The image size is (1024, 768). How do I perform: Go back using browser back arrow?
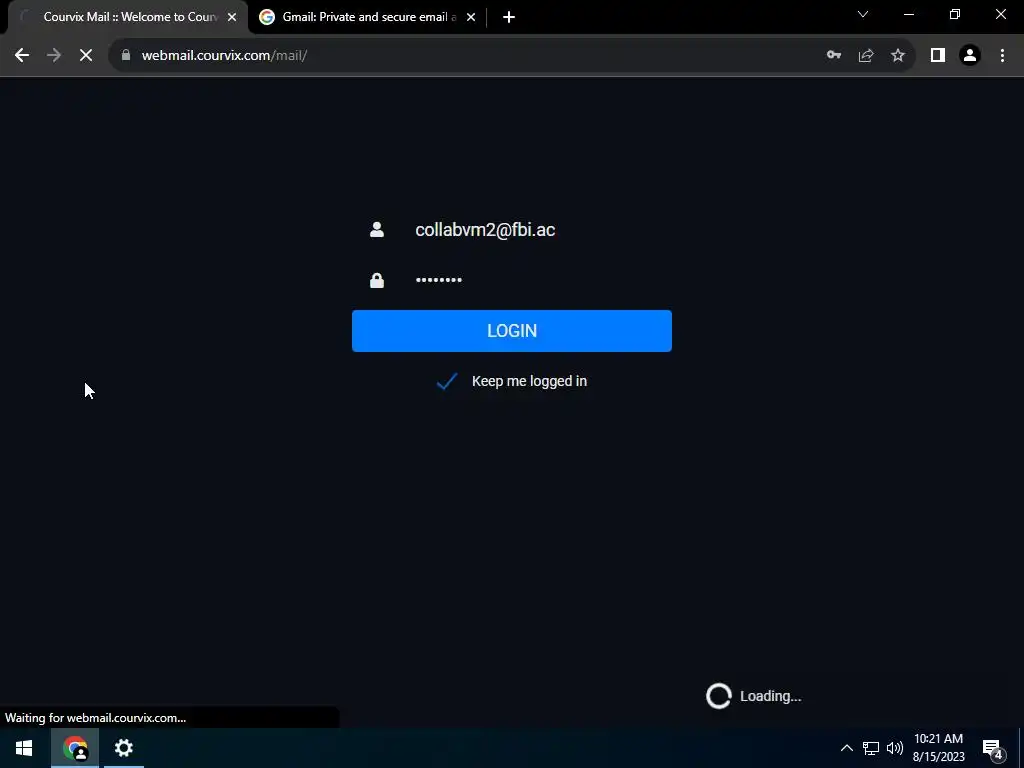[x=22, y=56]
